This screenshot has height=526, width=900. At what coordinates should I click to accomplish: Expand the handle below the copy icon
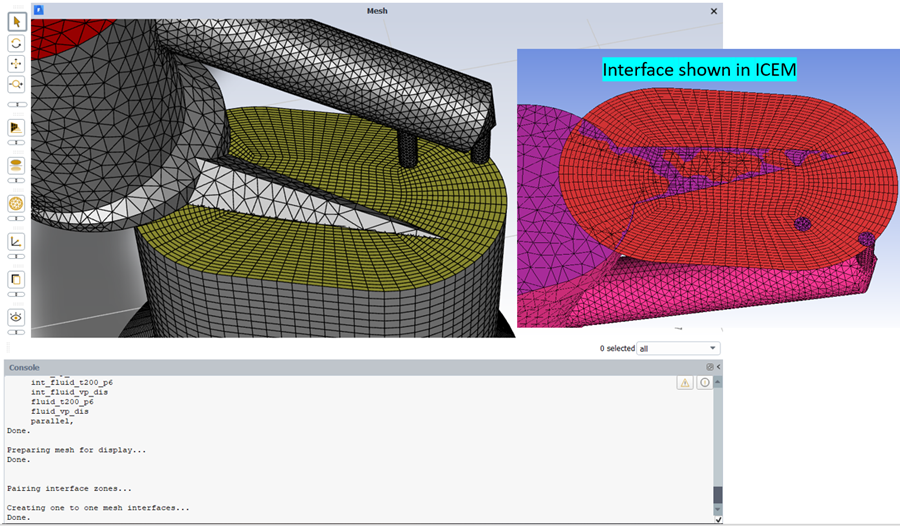pos(17,294)
